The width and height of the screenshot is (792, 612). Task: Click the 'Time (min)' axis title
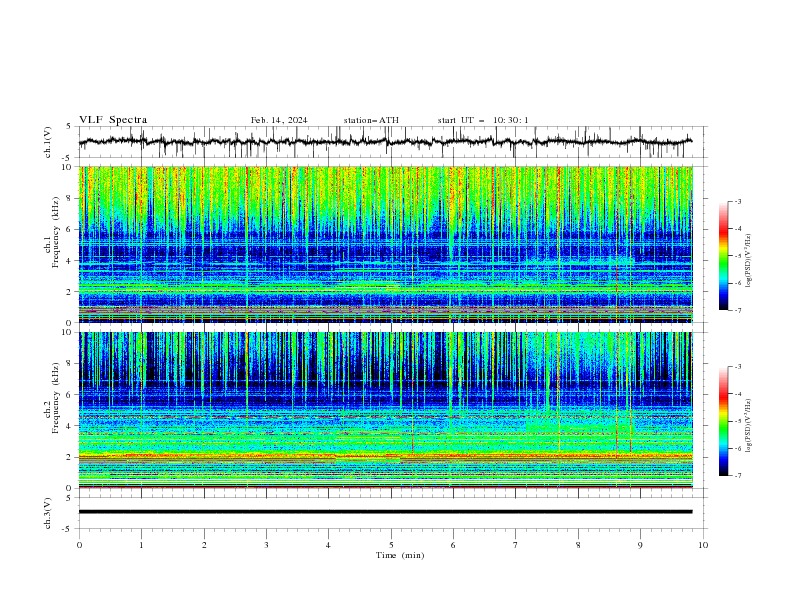[400, 555]
